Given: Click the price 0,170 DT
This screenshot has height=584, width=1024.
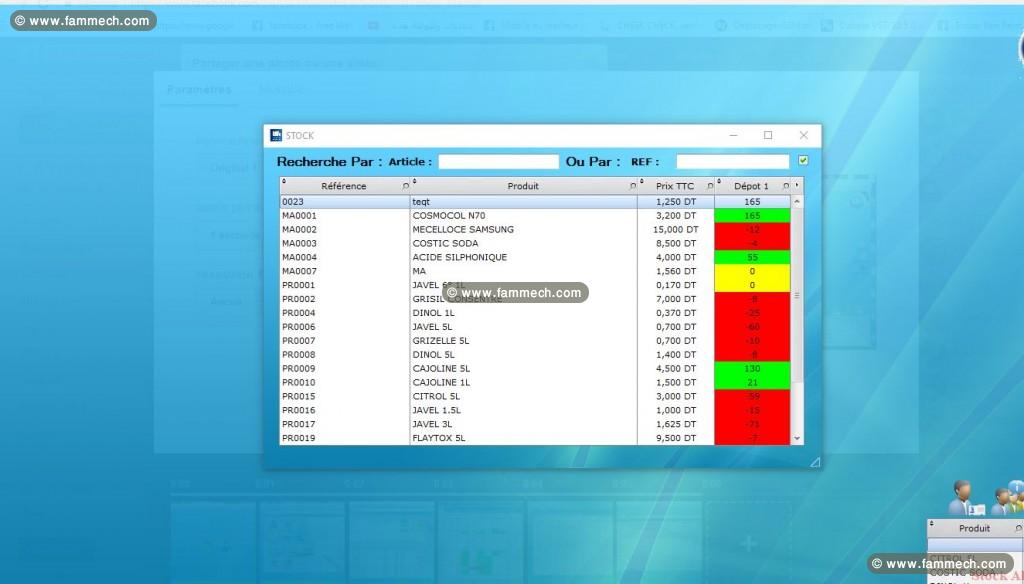Looking at the screenshot, I should click(x=676, y=285).
